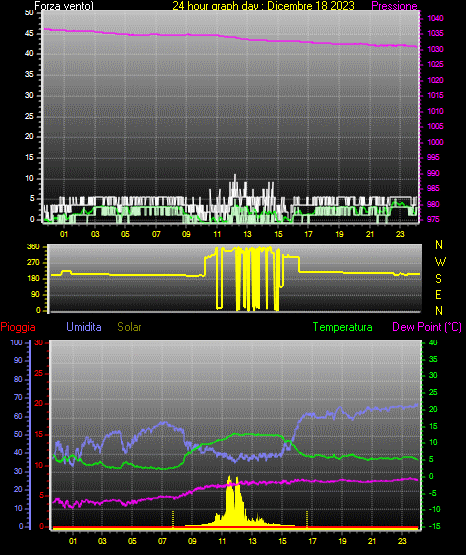Click the E compass letter on wind scale
Screen dimensions: 466x555
coord(438,294)
